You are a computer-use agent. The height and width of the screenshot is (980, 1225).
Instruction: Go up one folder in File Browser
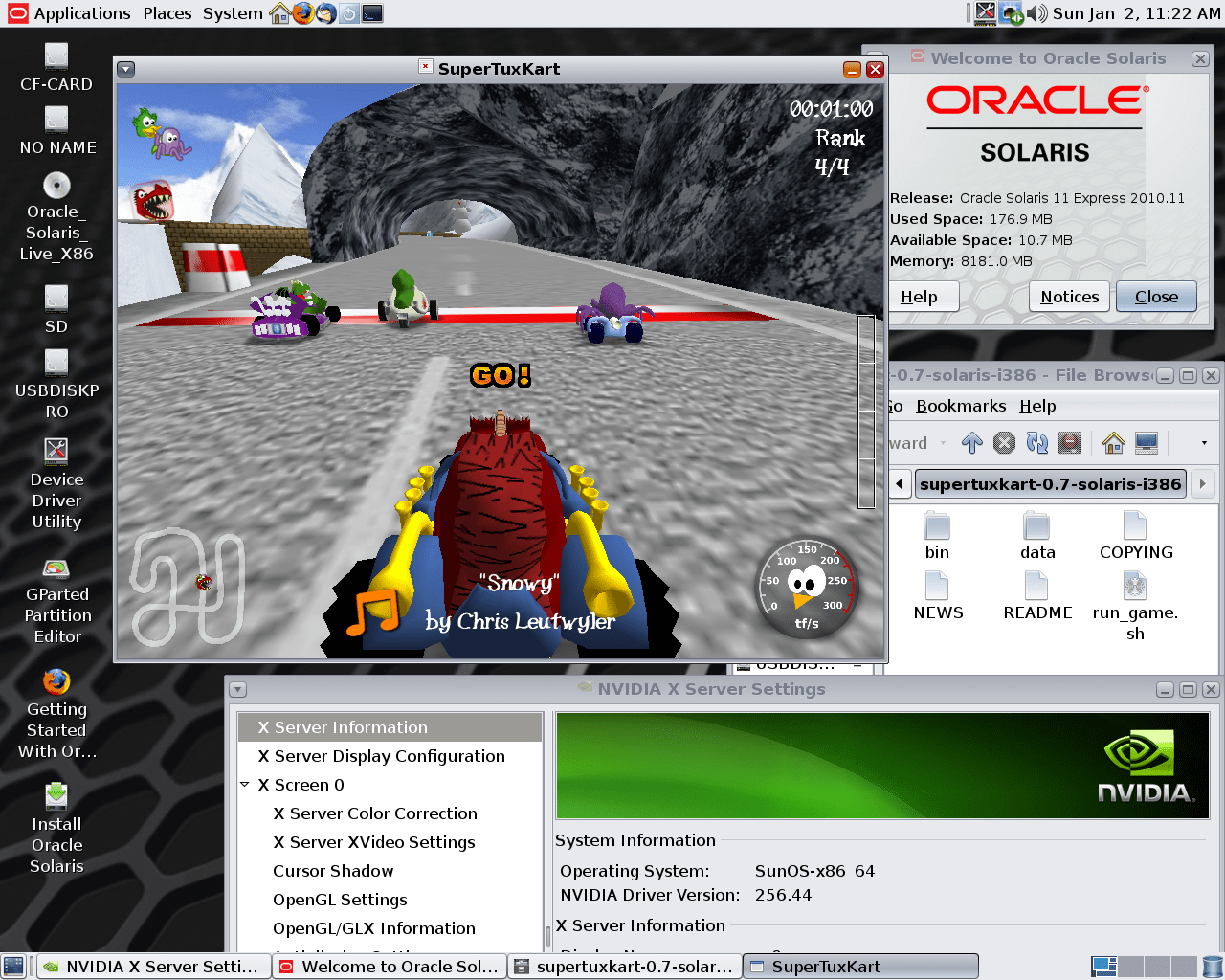[x=972, y=442]
